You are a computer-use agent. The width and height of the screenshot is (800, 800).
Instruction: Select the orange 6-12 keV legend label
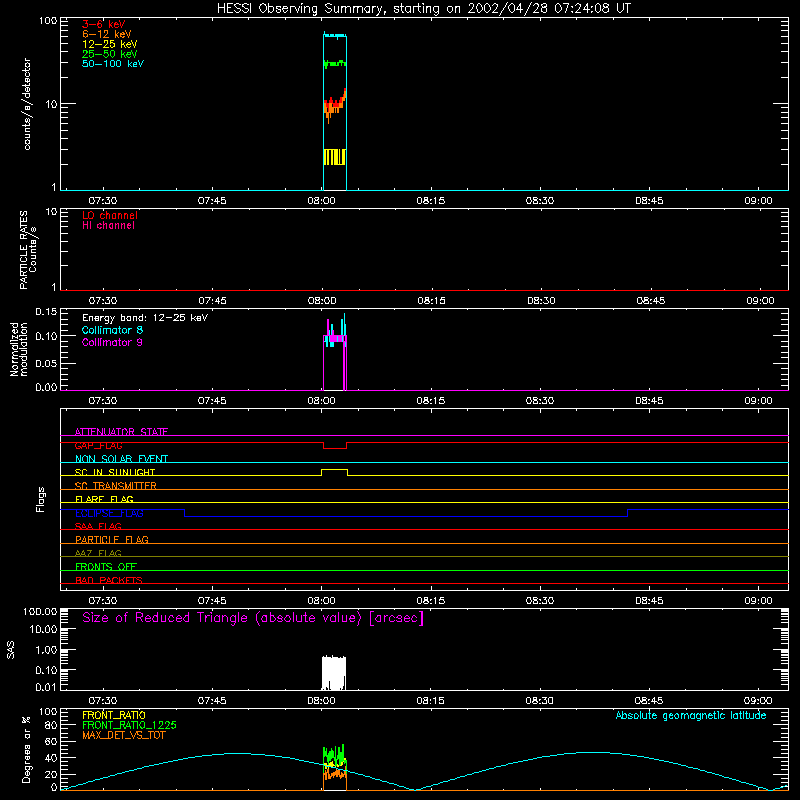click(107, 34)
